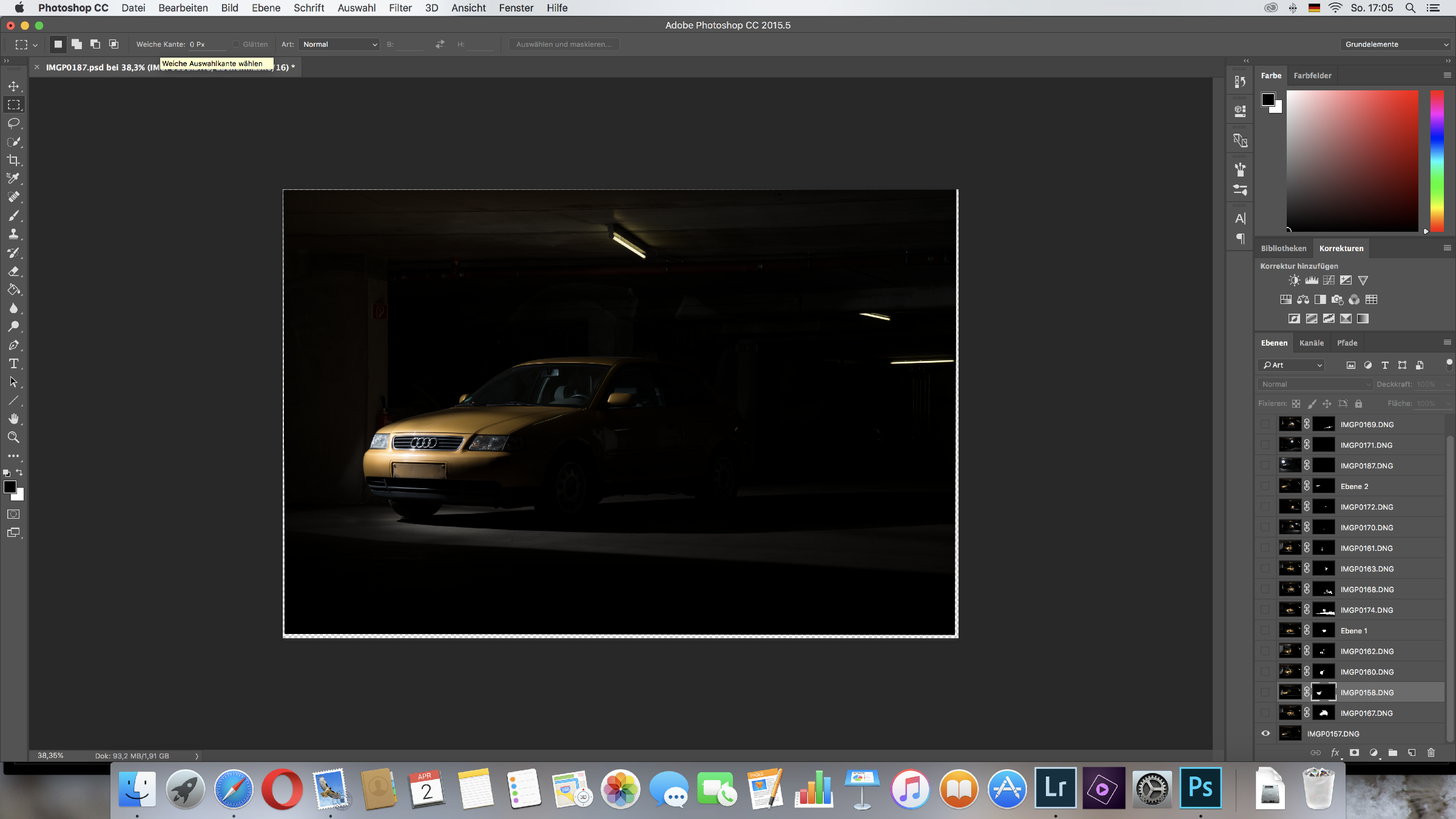This screenshot has height=819, width=1456.
Task: Select the IMGP0174.DNG layer mask thumbnail
Action: (1324, 610)
